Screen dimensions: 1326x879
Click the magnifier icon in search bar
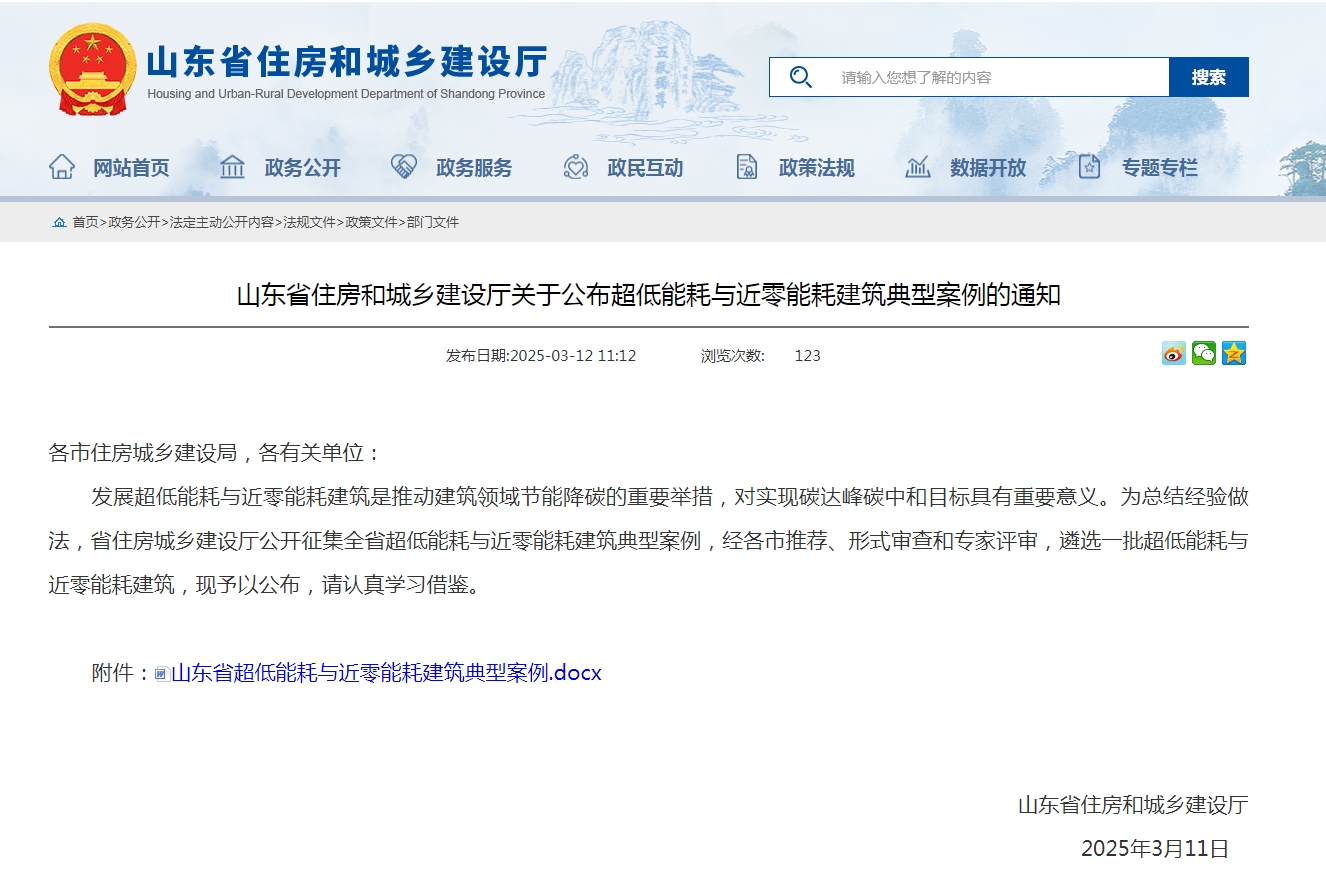pos(800,77)
